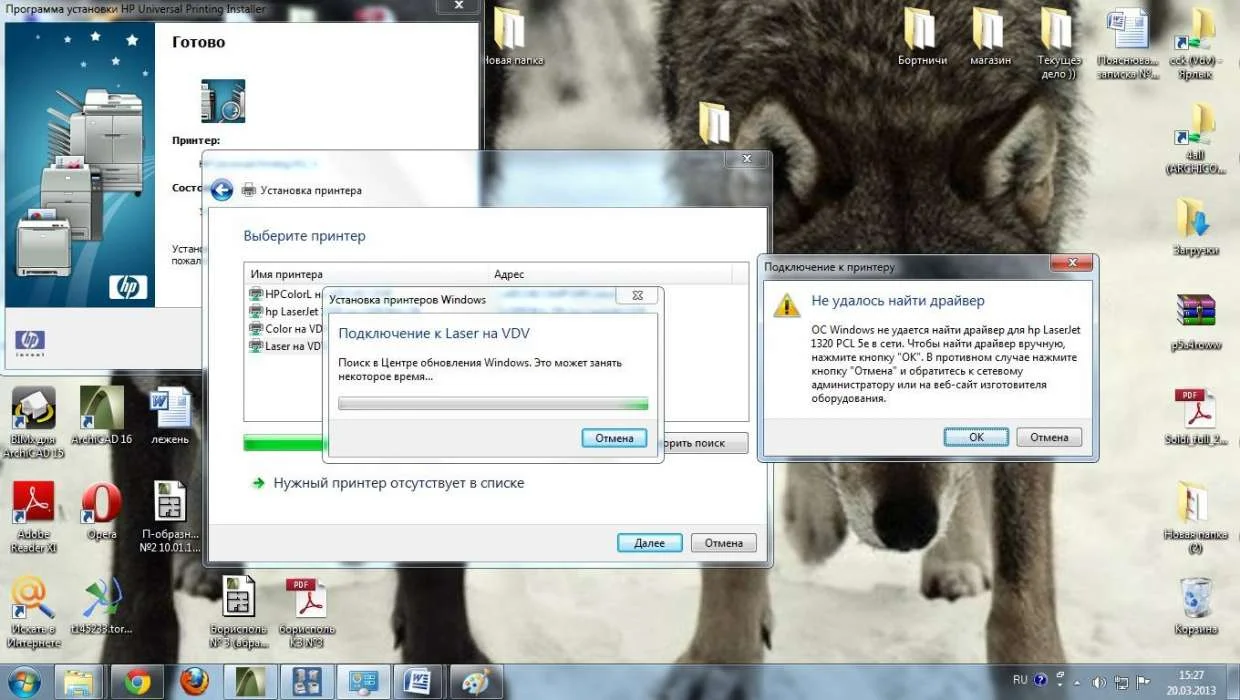The height and width of the screenshot is (700, 1240).
Task: Cancel the Не удалось найти драйвер dialog
Action: pos(1049,437)
